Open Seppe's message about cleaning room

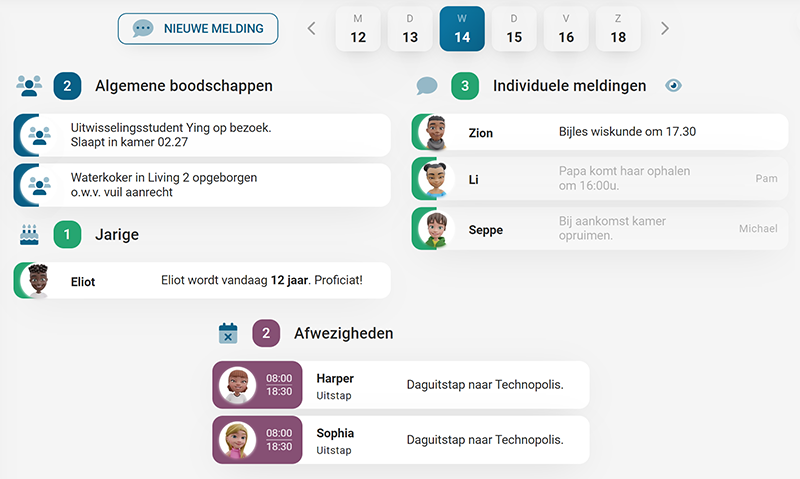(610, 229)
